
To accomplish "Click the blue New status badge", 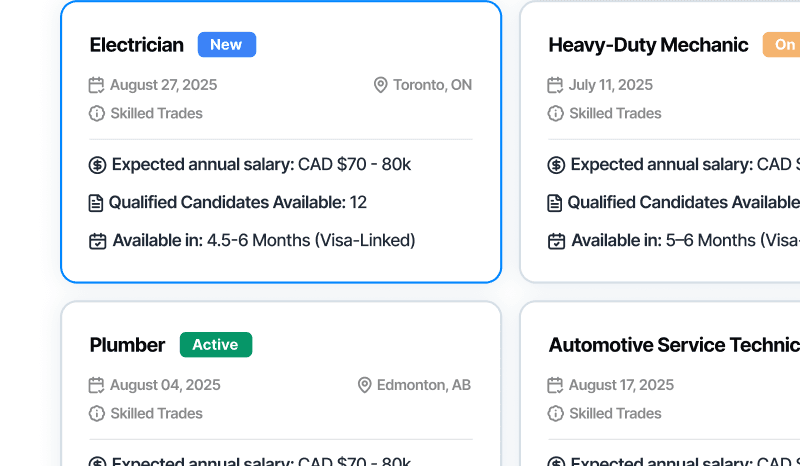I will pyautogui.click(x=227, y=45).
